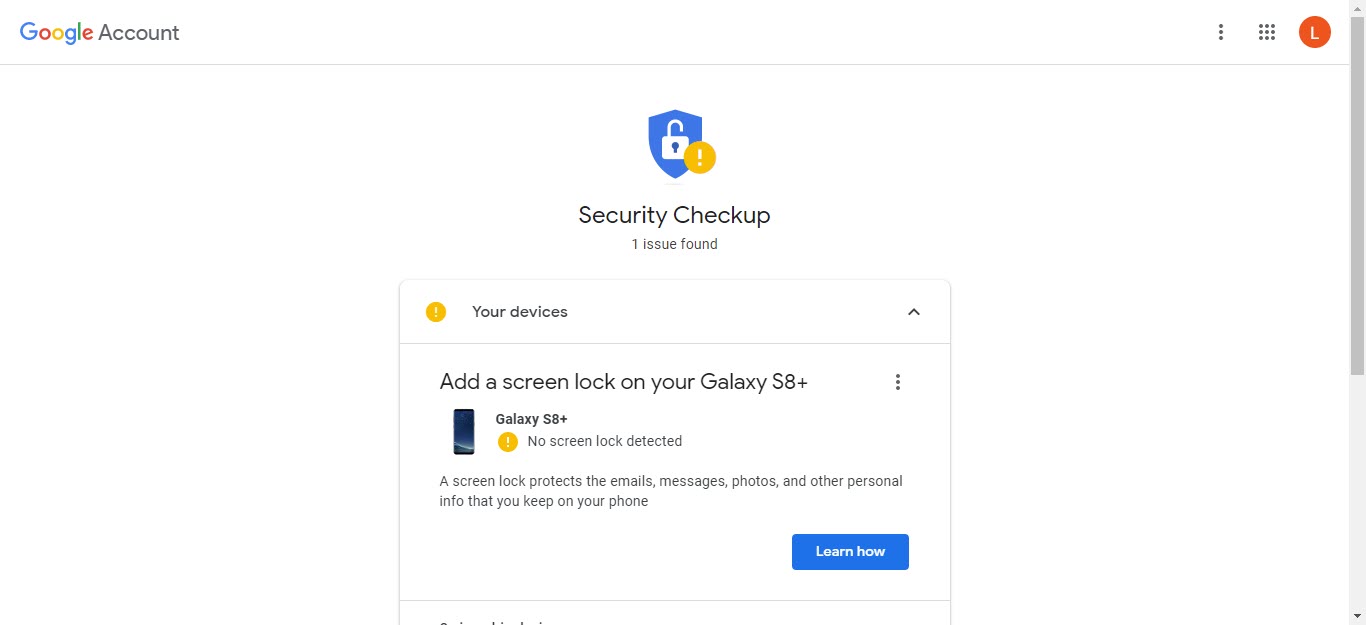1366x625 pixels.
Task: Click the scrollbar up arrow
Action: click(x=1357, y=8)
